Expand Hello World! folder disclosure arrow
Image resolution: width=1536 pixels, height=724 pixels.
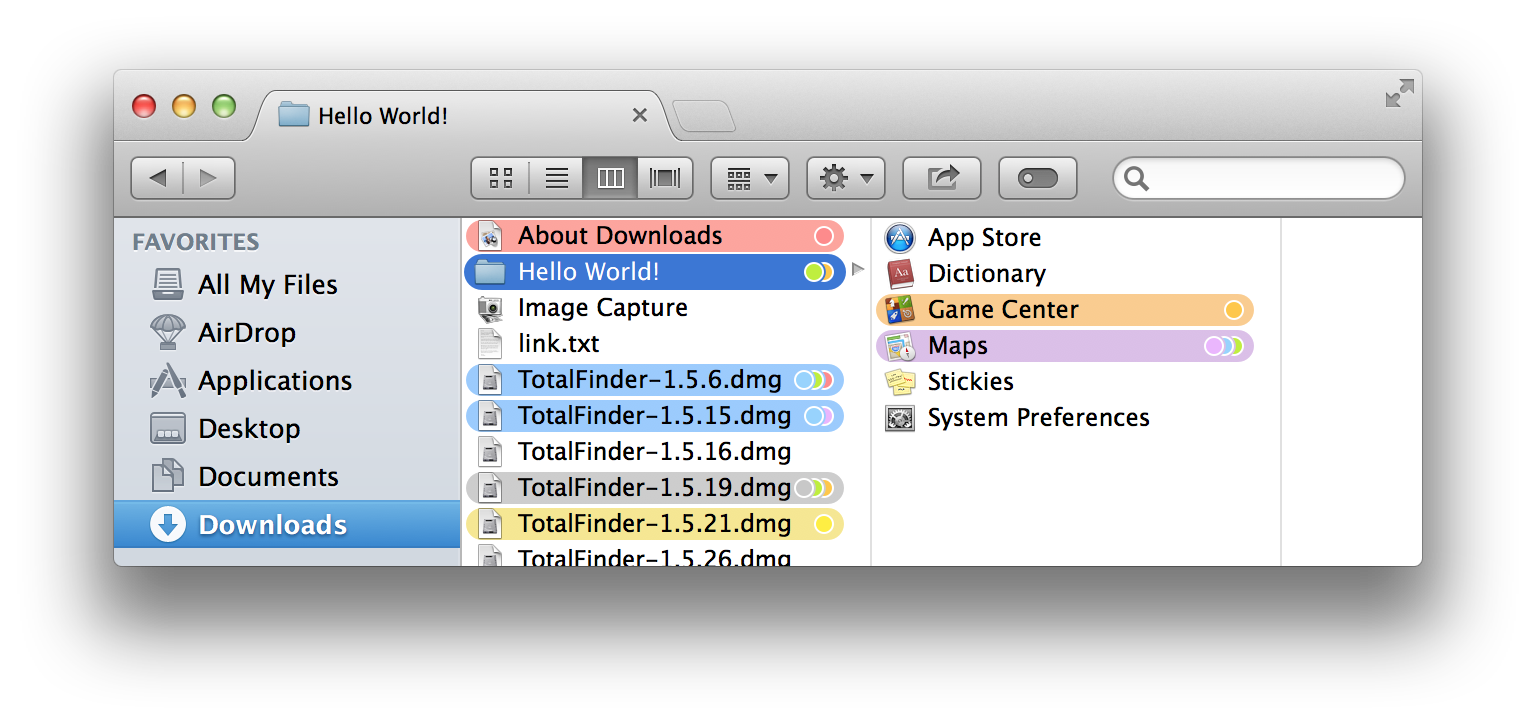[857, 269]
